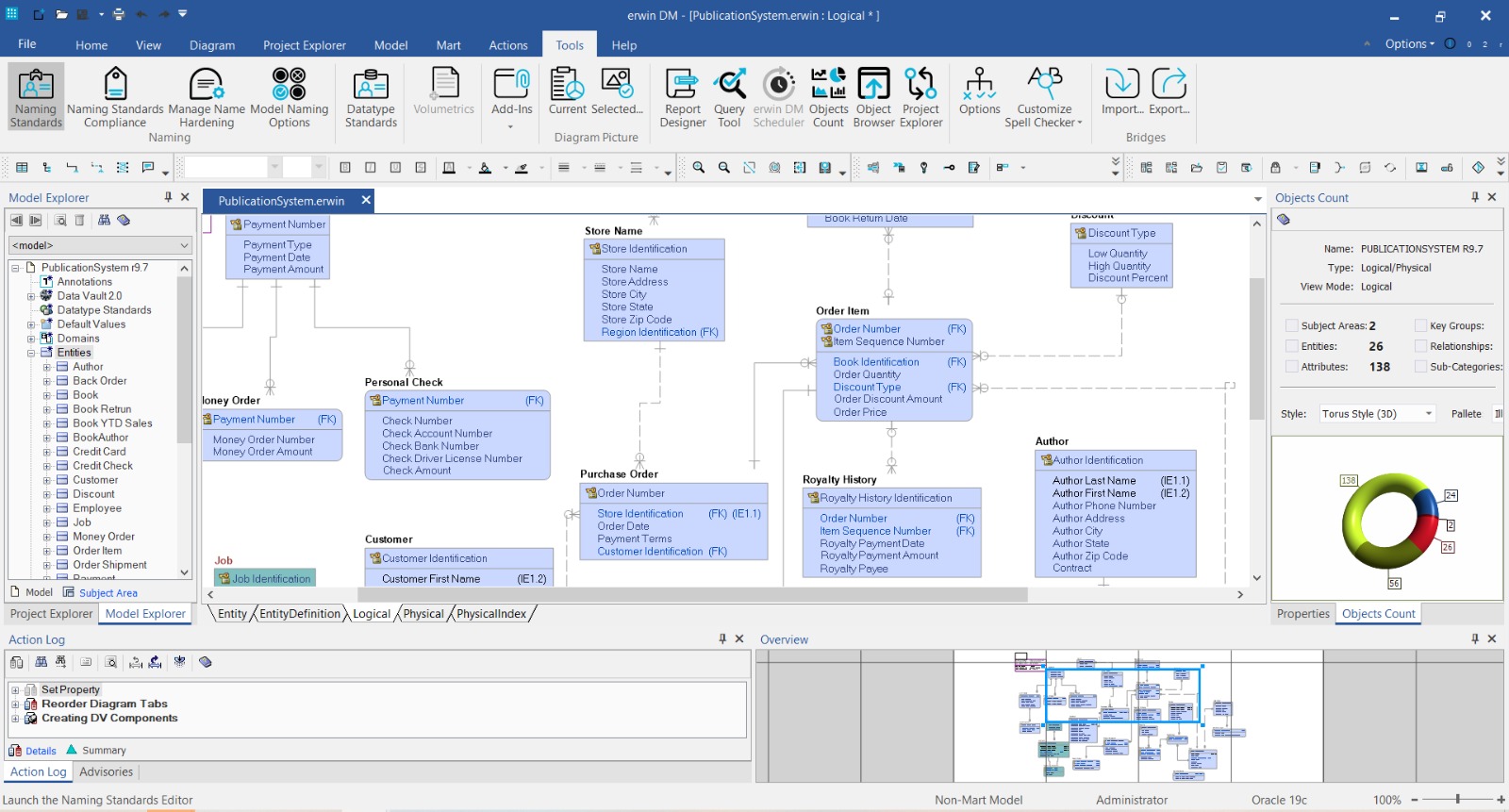Open the Naming Standards editor
Viewport: 1509px width, 812px height.
pos(36,97)
